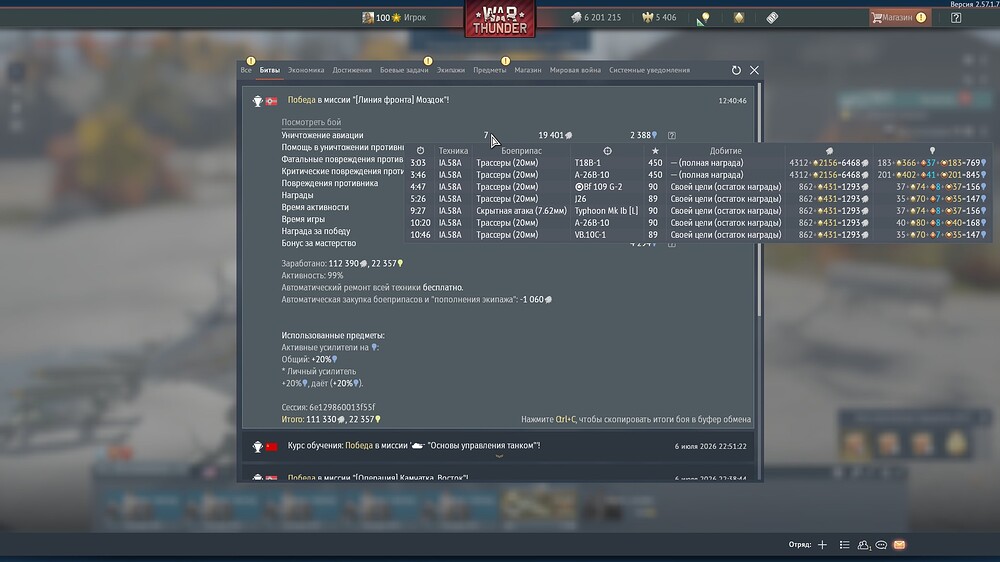Open the help question-mark icon
This screenshot has width=1000, height=562.
click(x=955, y=18)
